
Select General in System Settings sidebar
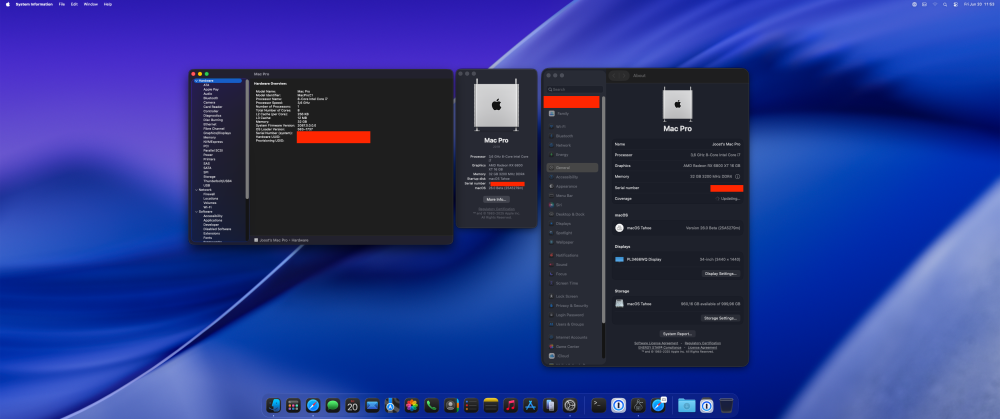[572, 167]
